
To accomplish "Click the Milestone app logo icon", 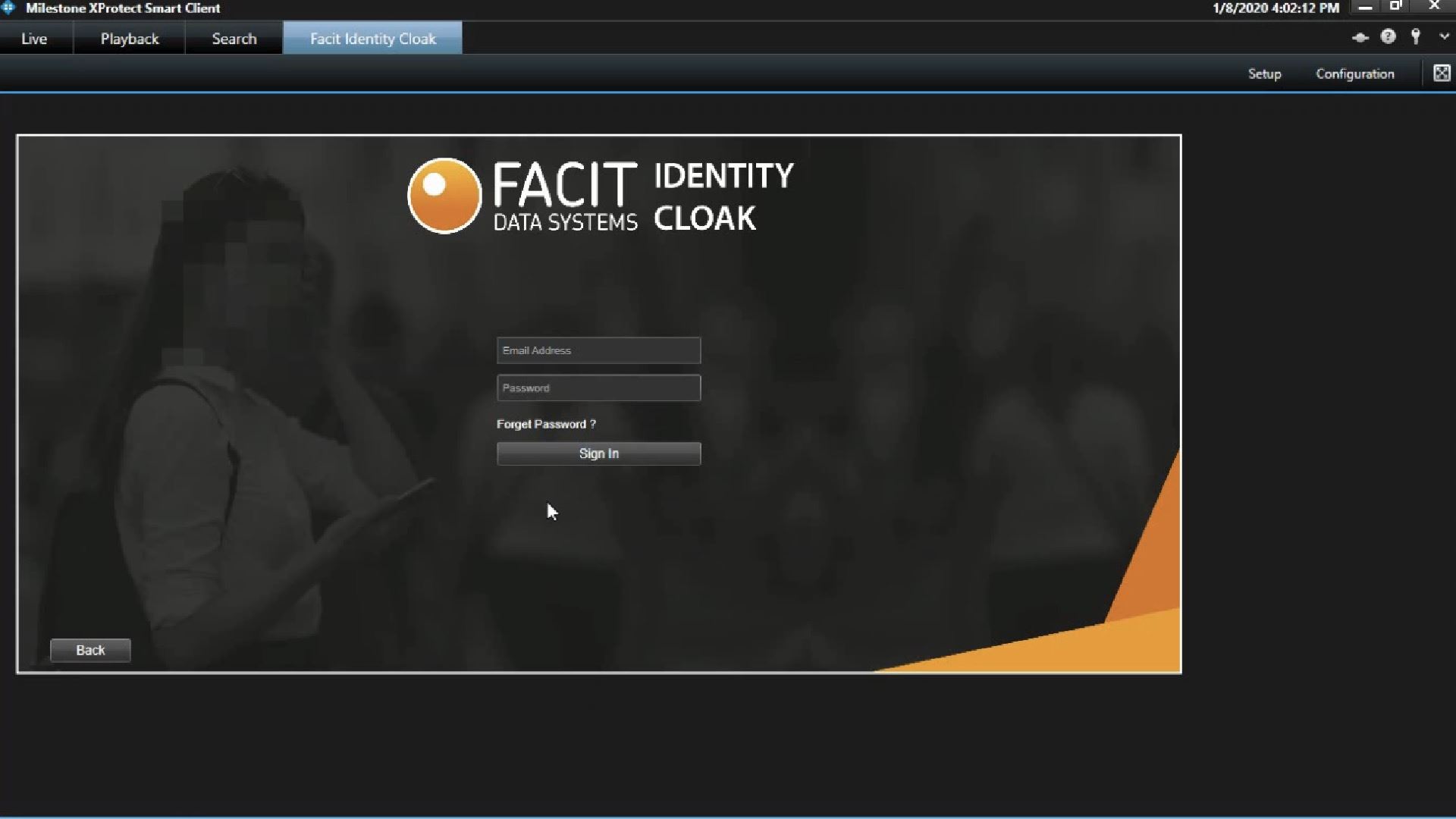I will 8,8.
